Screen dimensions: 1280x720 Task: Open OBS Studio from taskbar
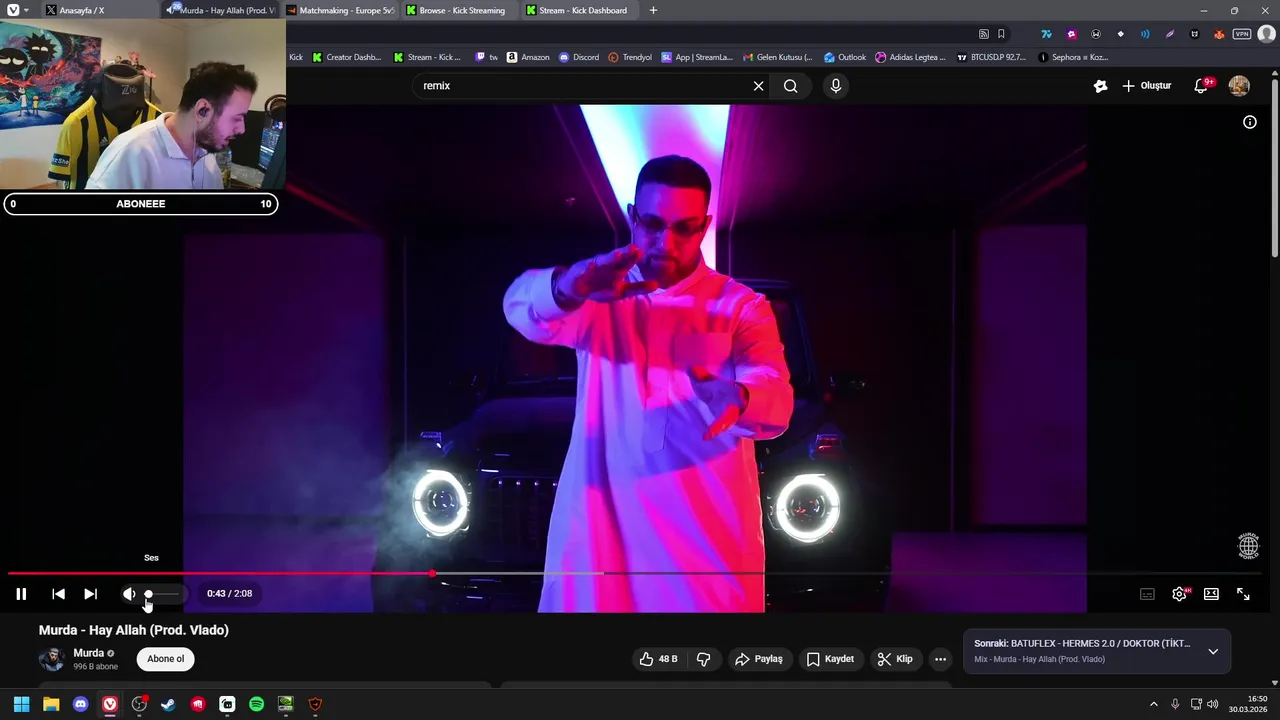(x=139, y=704)
